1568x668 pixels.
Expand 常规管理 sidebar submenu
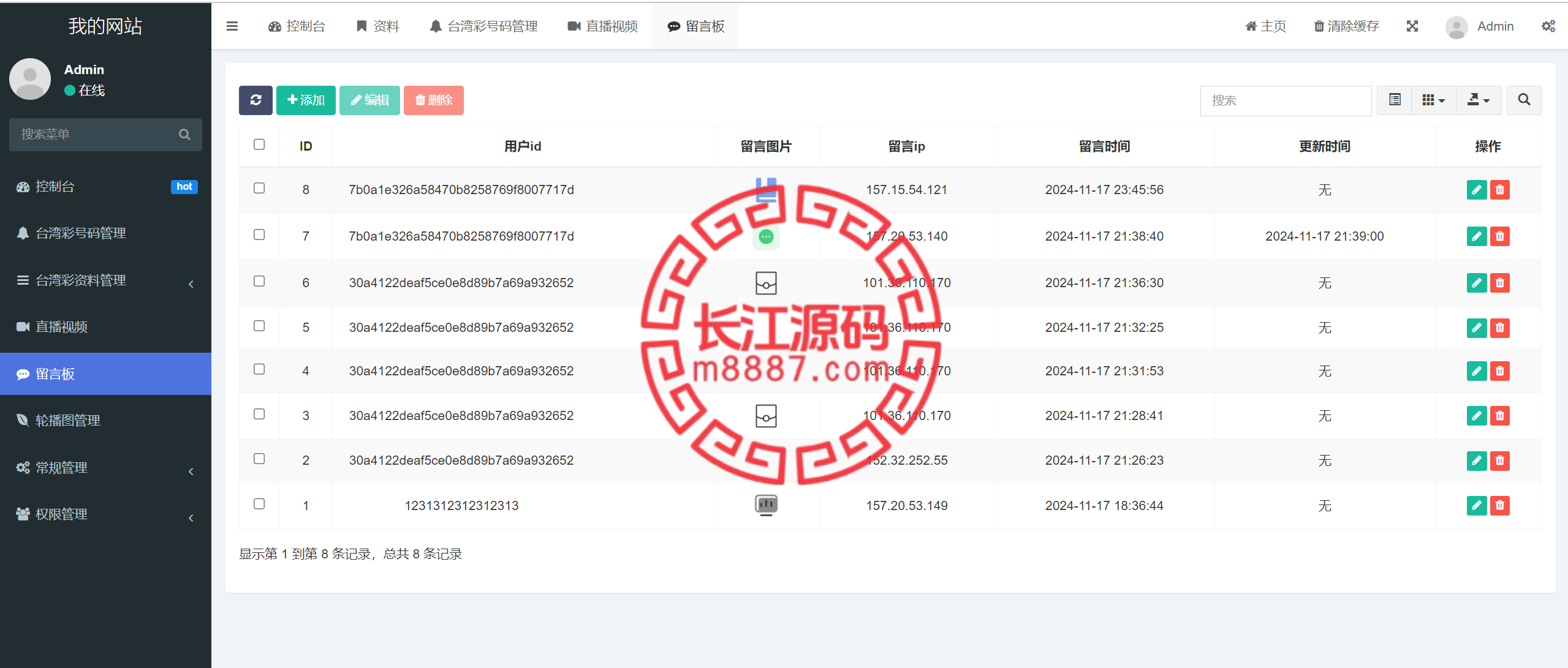105,468
